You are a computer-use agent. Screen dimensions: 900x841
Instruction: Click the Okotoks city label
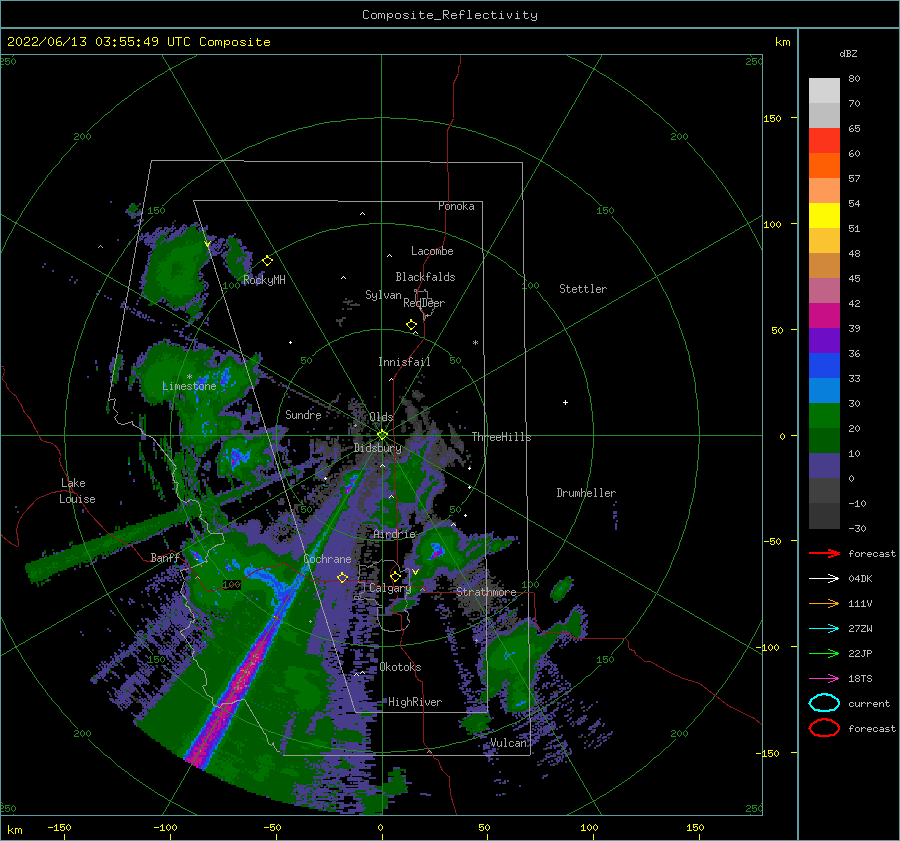pyautogui.click(x=400, y=667)
